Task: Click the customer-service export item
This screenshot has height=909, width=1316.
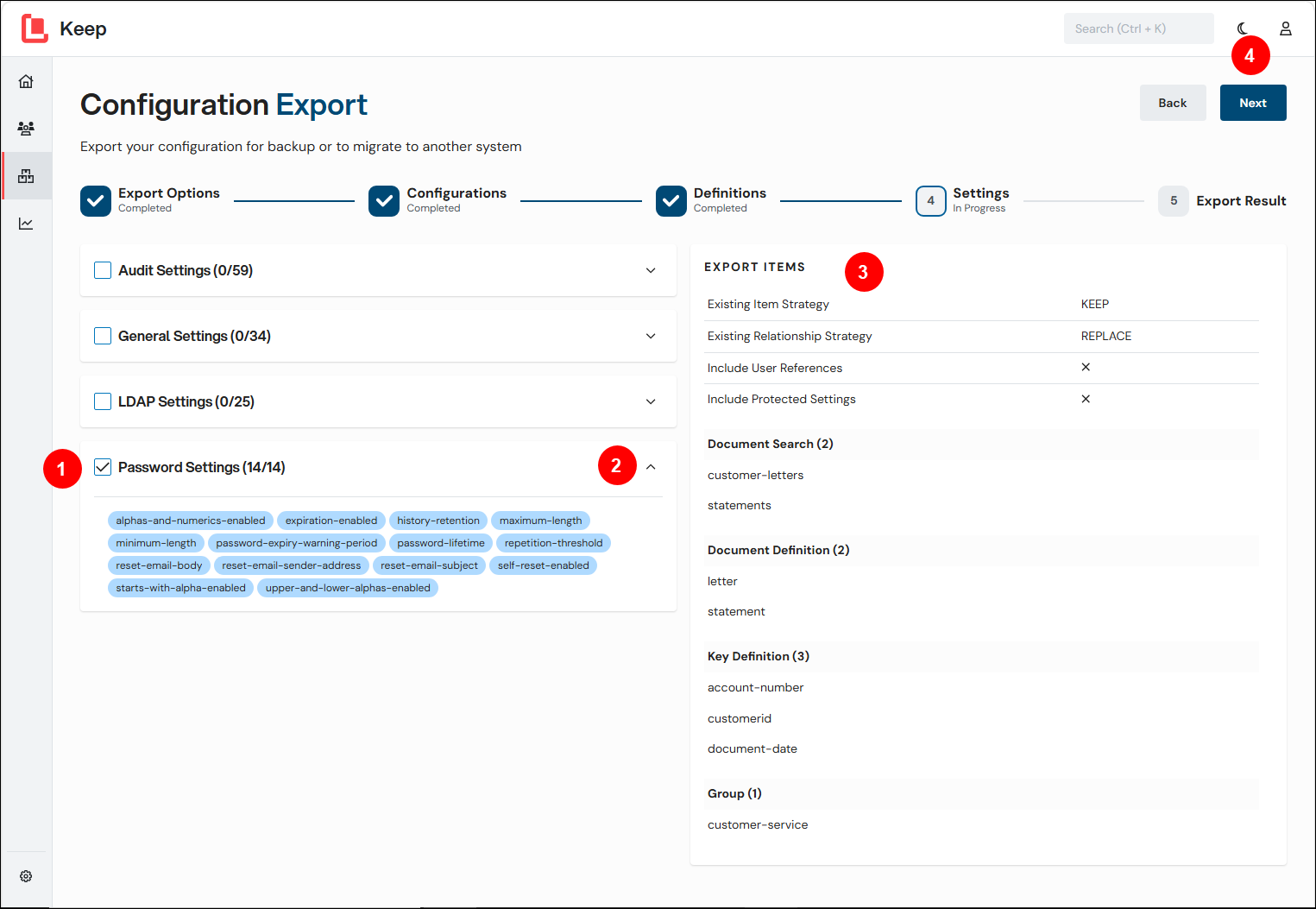Action: click(758, 824)
